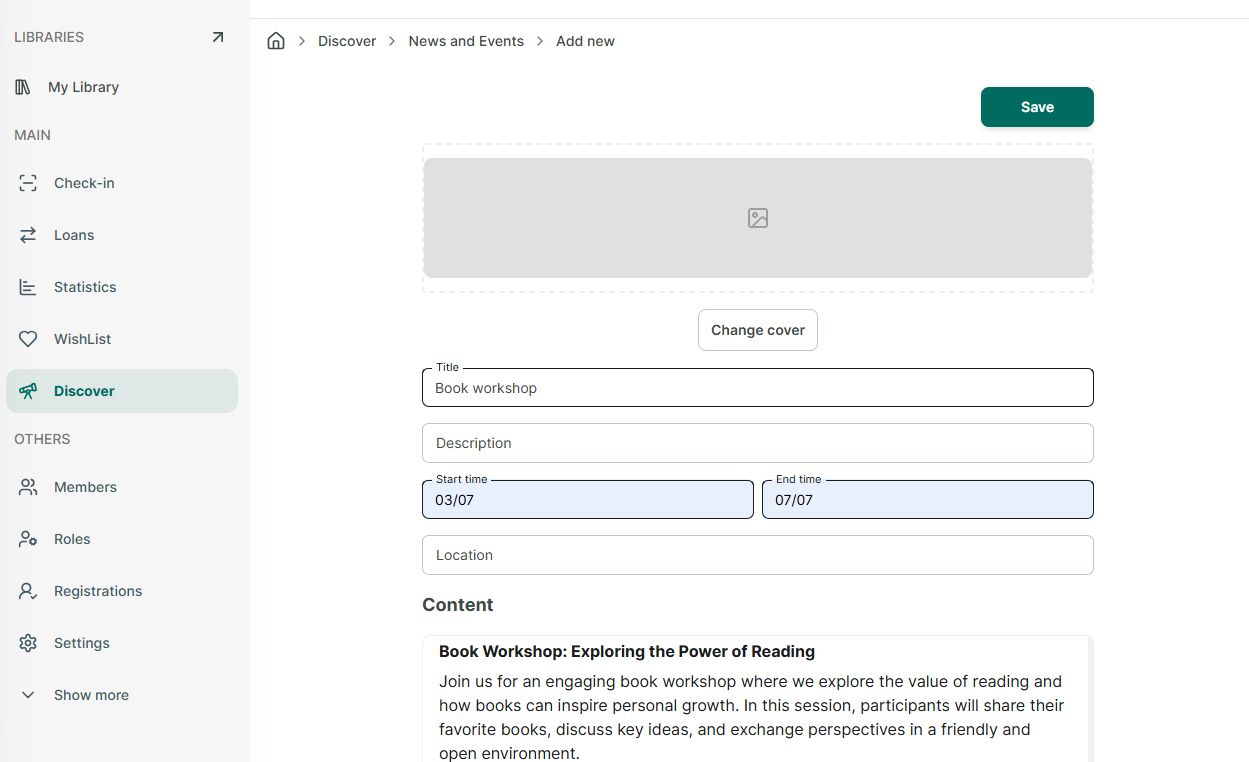Open Settings from the sidebar

point(122,643)
